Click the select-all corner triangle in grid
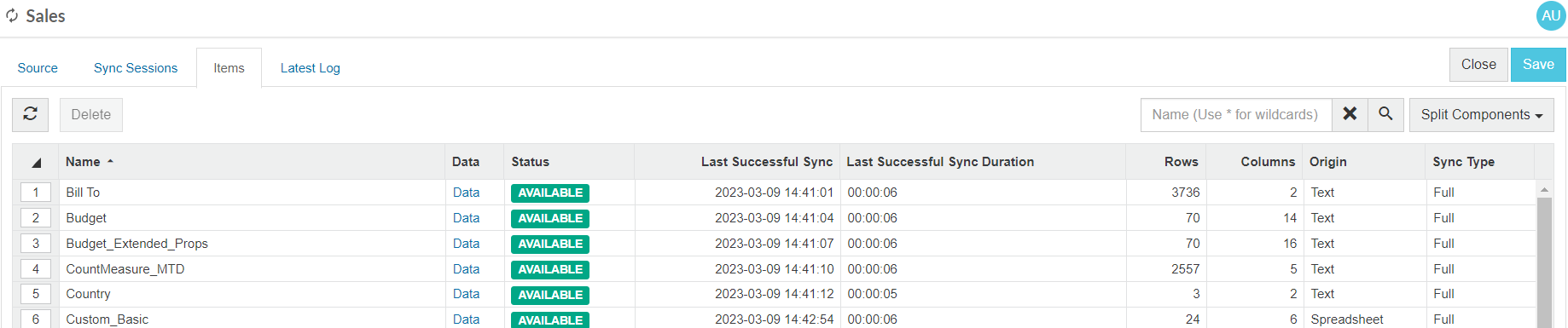Image resolution: width=1568 pixels, height=328 pixels. 36,162
